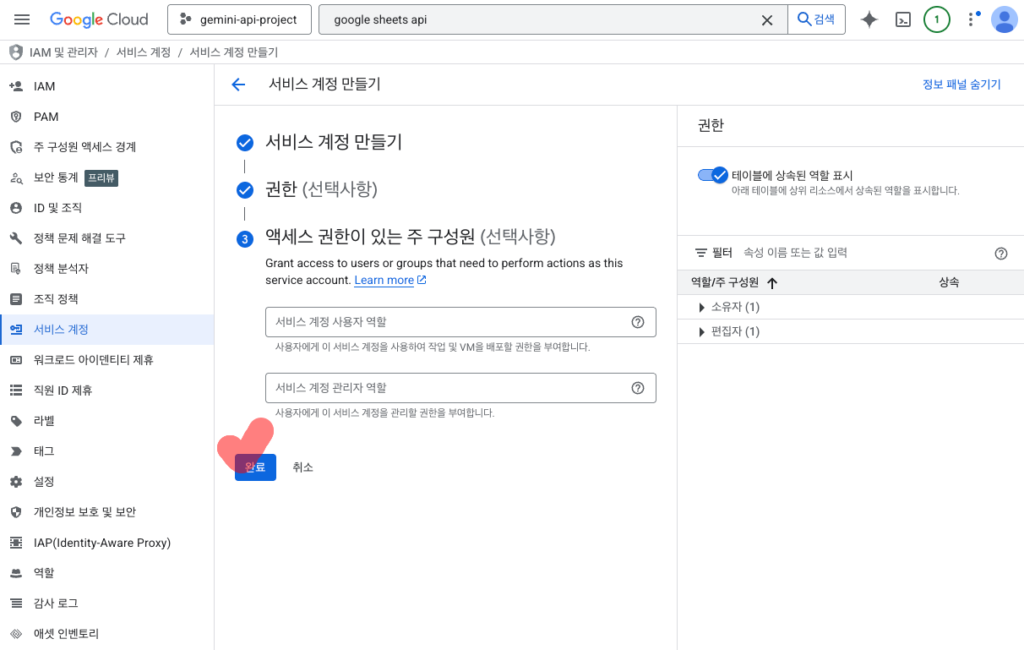Click help icon in 서비스 계정 사용자 역할 field
1024x650 pixels.
[637, 322]
